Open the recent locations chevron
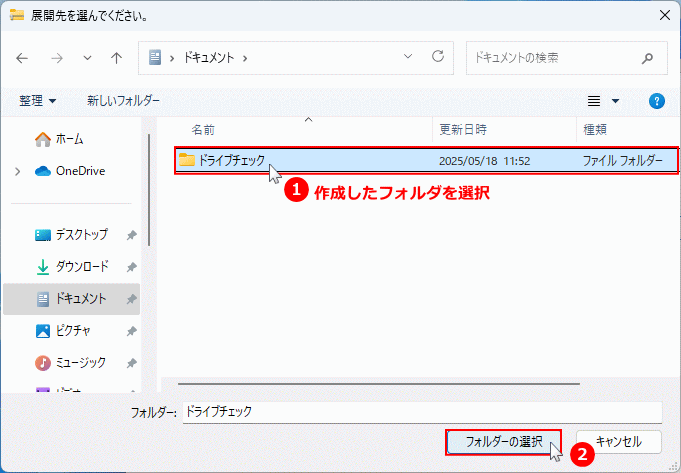681x473 pixels. tap(87, 58)
